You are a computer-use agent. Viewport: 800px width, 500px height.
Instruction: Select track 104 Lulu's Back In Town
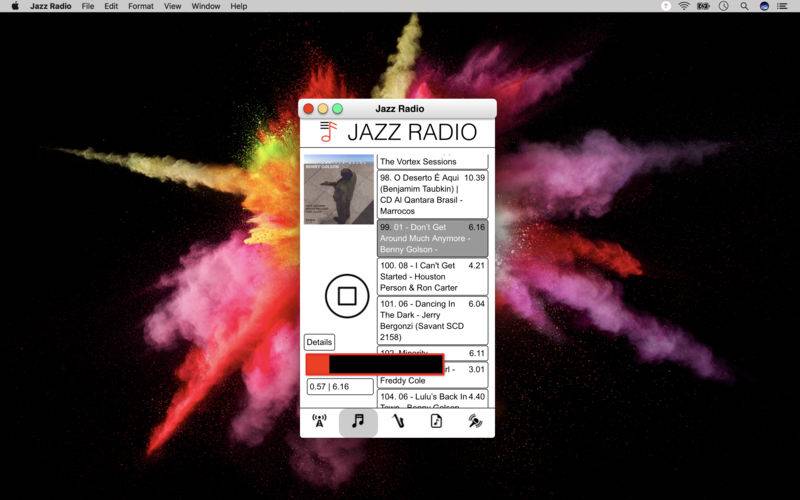(x=433, y=399)
